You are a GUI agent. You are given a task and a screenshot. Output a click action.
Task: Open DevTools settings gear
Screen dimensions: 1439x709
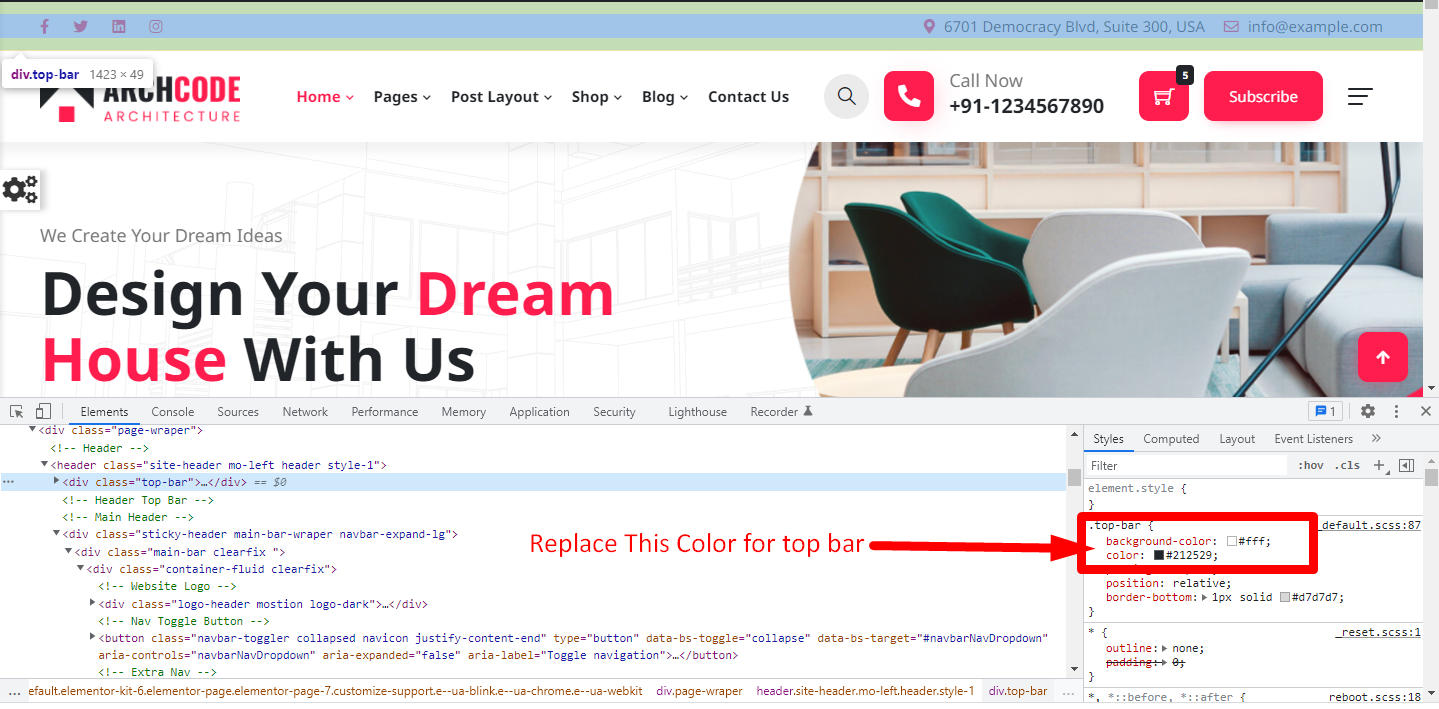coord(1368,411)
